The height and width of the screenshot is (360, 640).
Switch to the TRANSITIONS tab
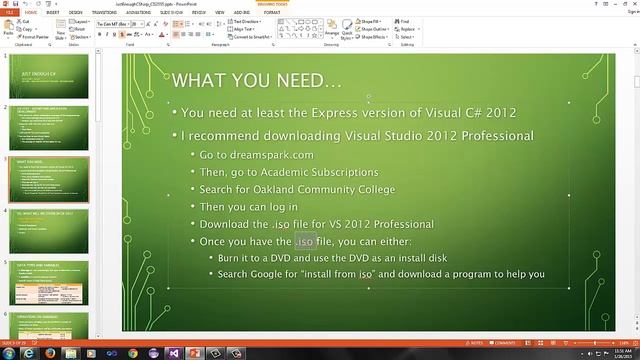click(104, 13)
